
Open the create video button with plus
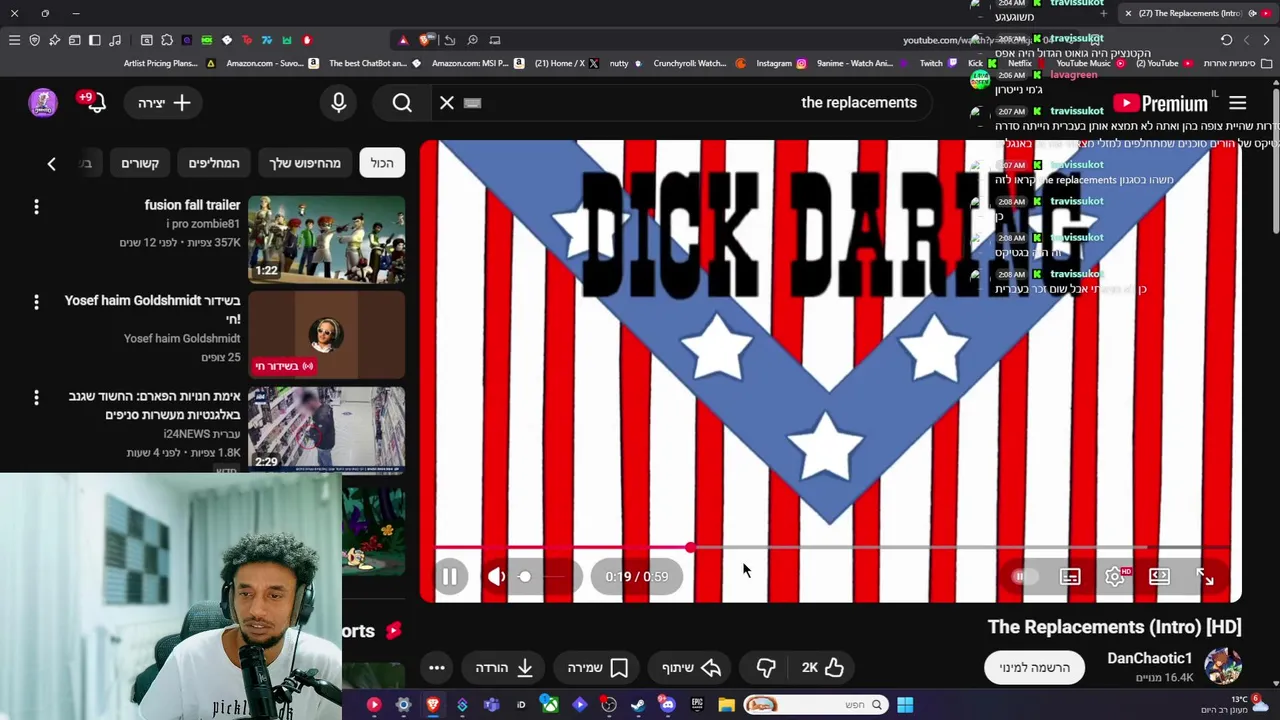[165, 103]
